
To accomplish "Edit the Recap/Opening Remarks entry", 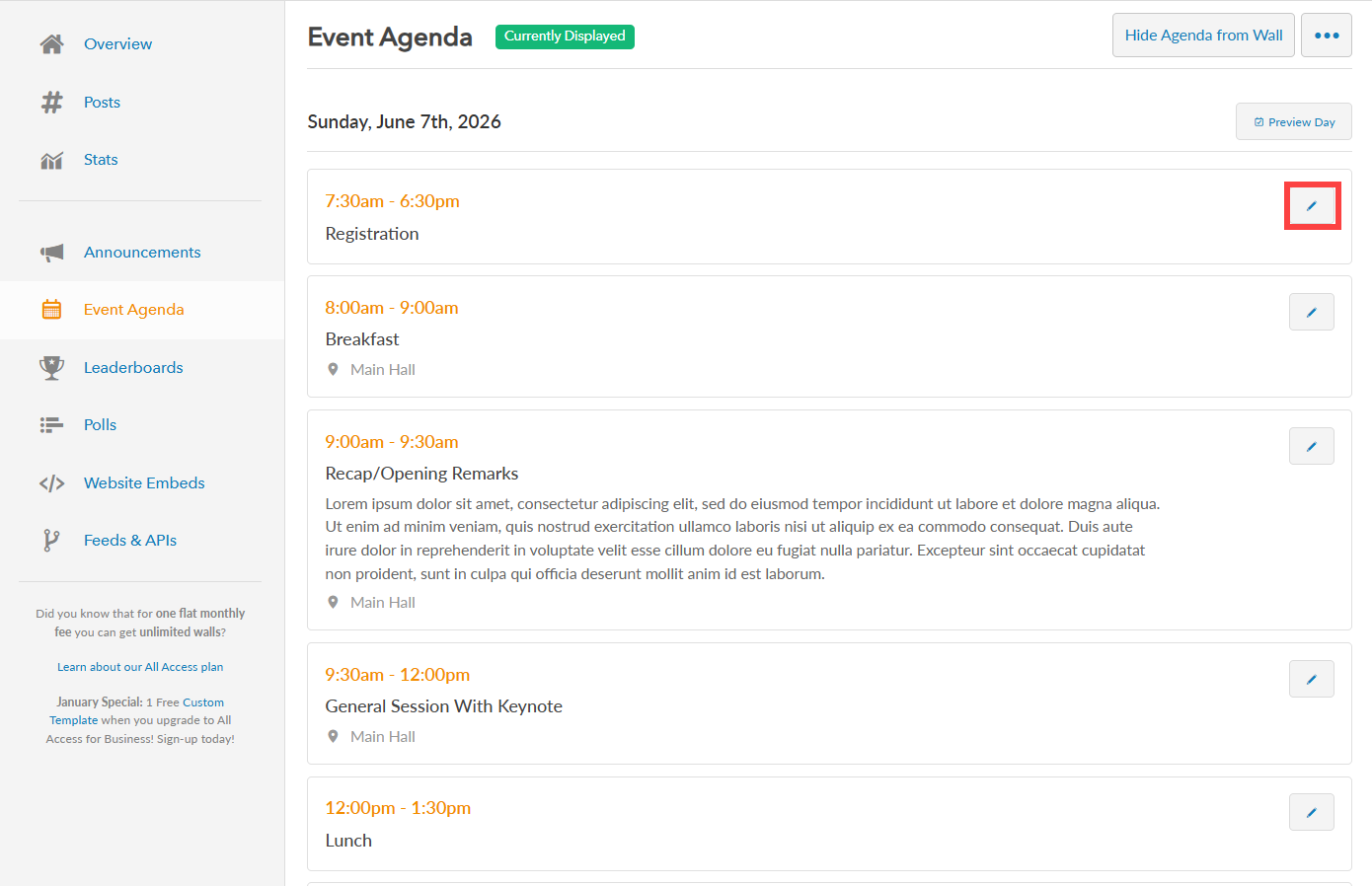I will coord(1312,445).
